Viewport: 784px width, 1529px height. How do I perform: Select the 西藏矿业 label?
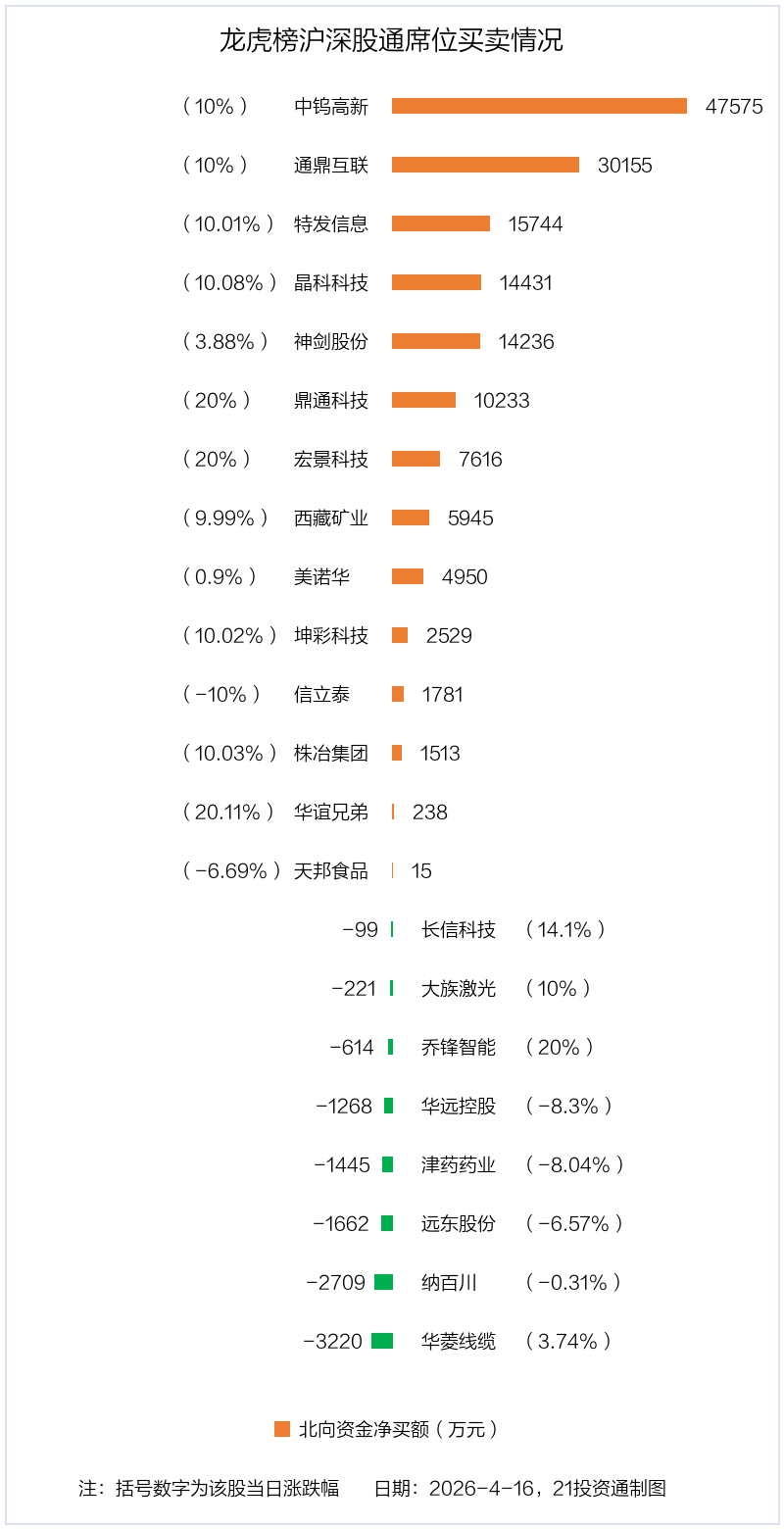(331, 518)
